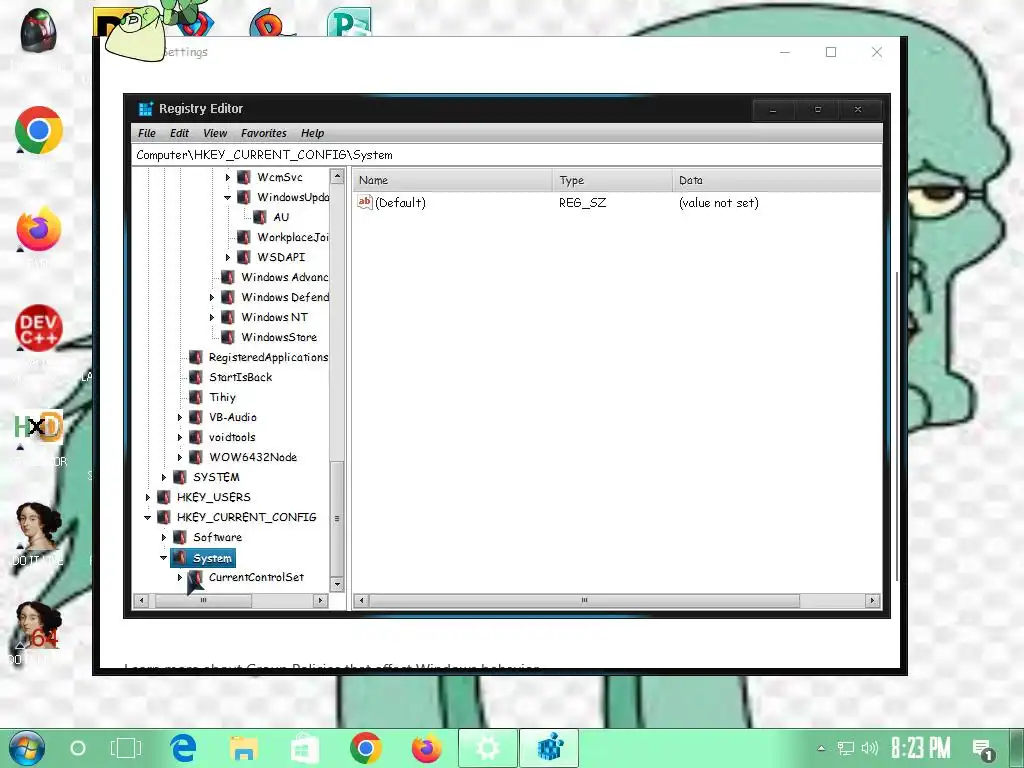Expand the Windows NT key
Screen dimensions: 1024x768
point(212,317)
